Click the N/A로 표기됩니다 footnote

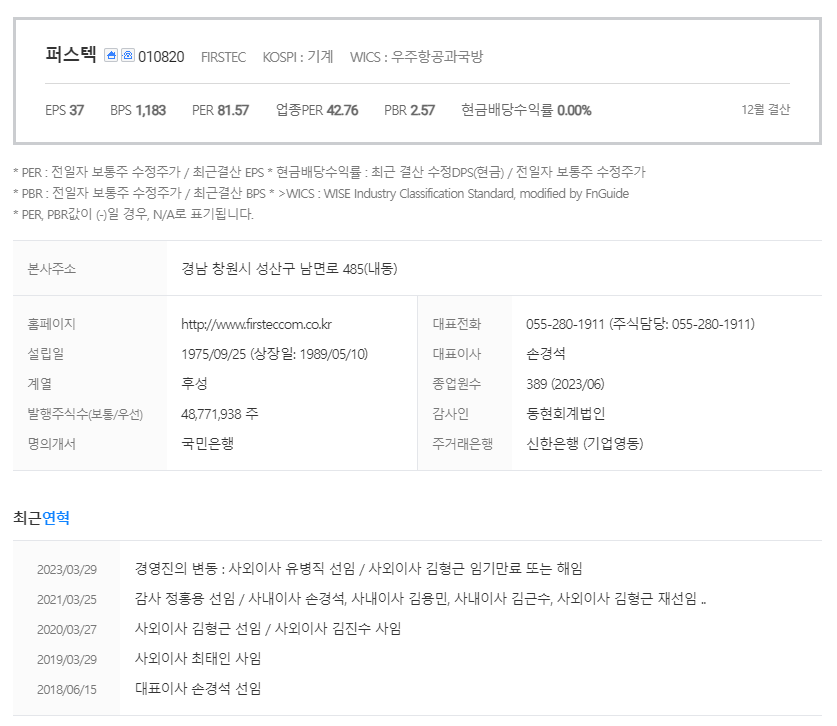click(x=133, y=214)
